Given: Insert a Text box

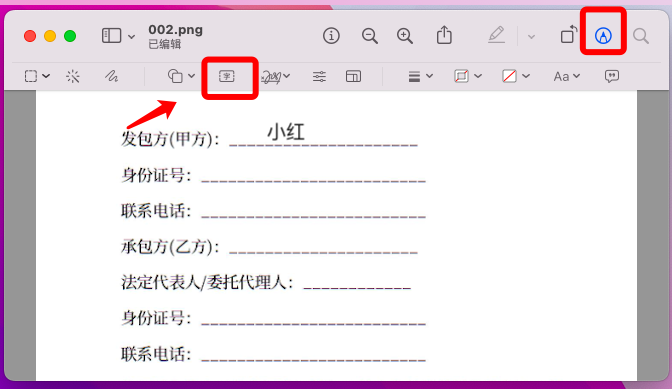Looking at the screenshot, I should click(x=227, y=76).
